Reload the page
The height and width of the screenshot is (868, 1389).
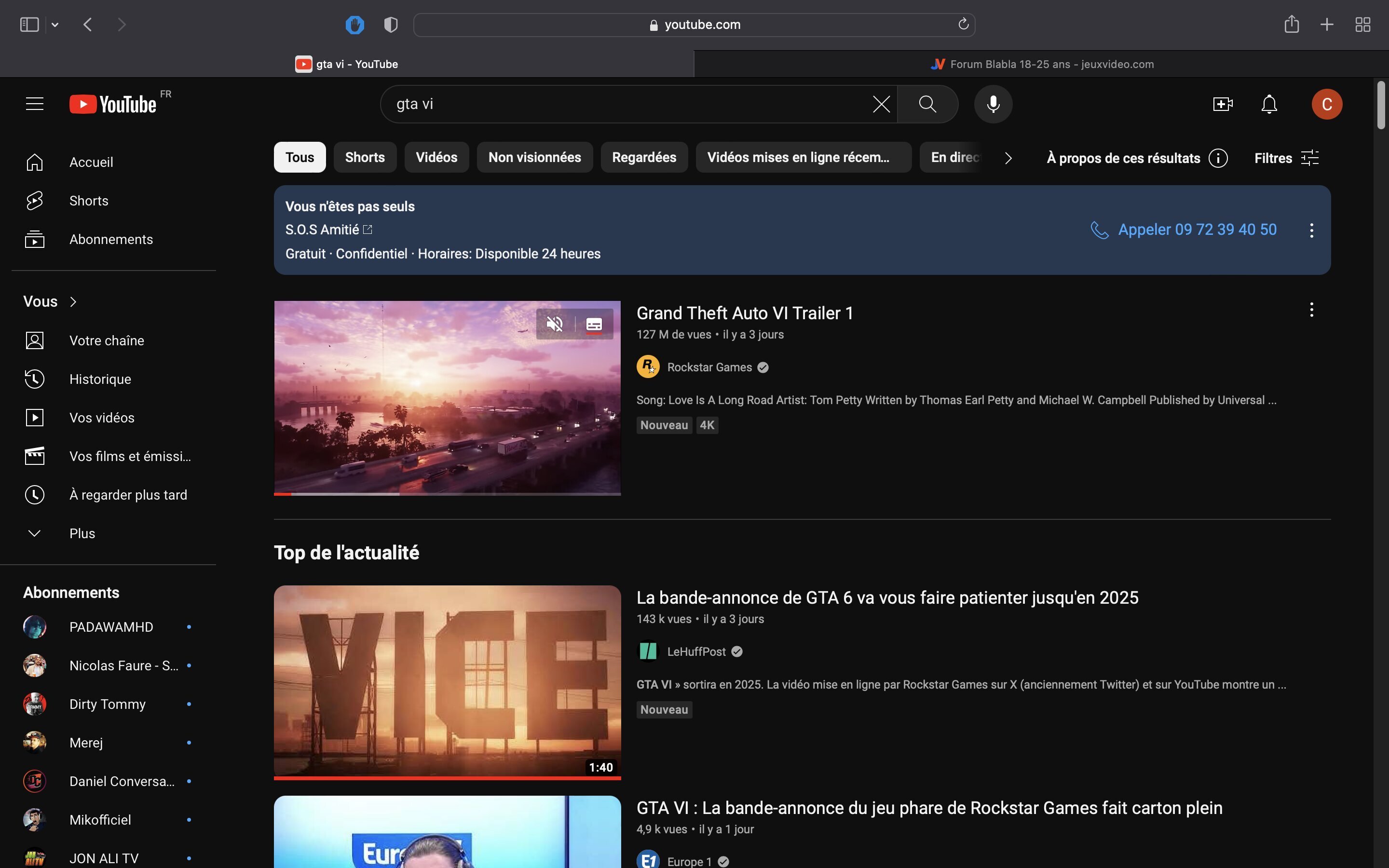(963, 24)
